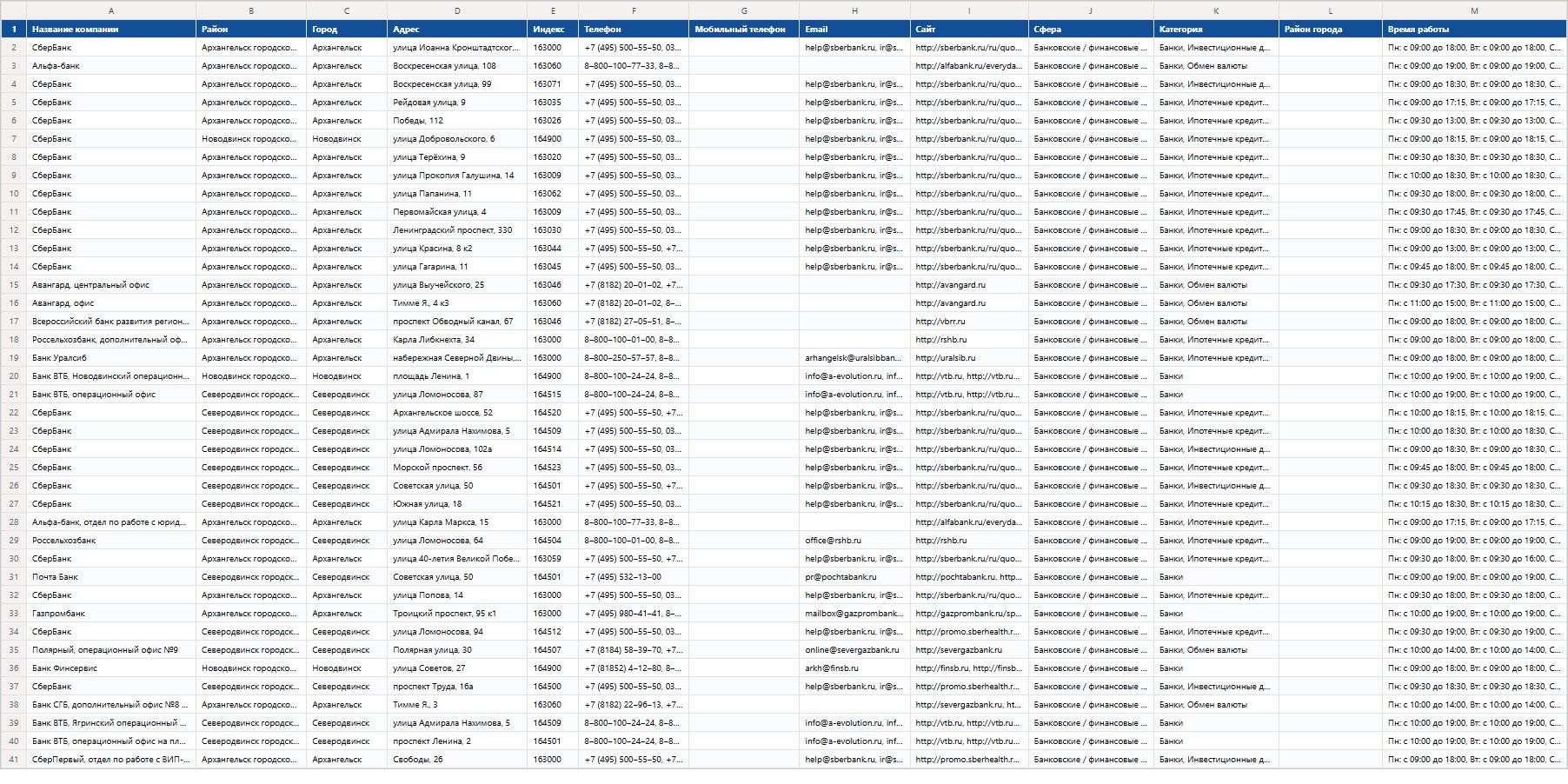The image size is (1568, 784).
Task: Select cell starting 'СберПервый, отдел по работе'
Action: (111, 760)
